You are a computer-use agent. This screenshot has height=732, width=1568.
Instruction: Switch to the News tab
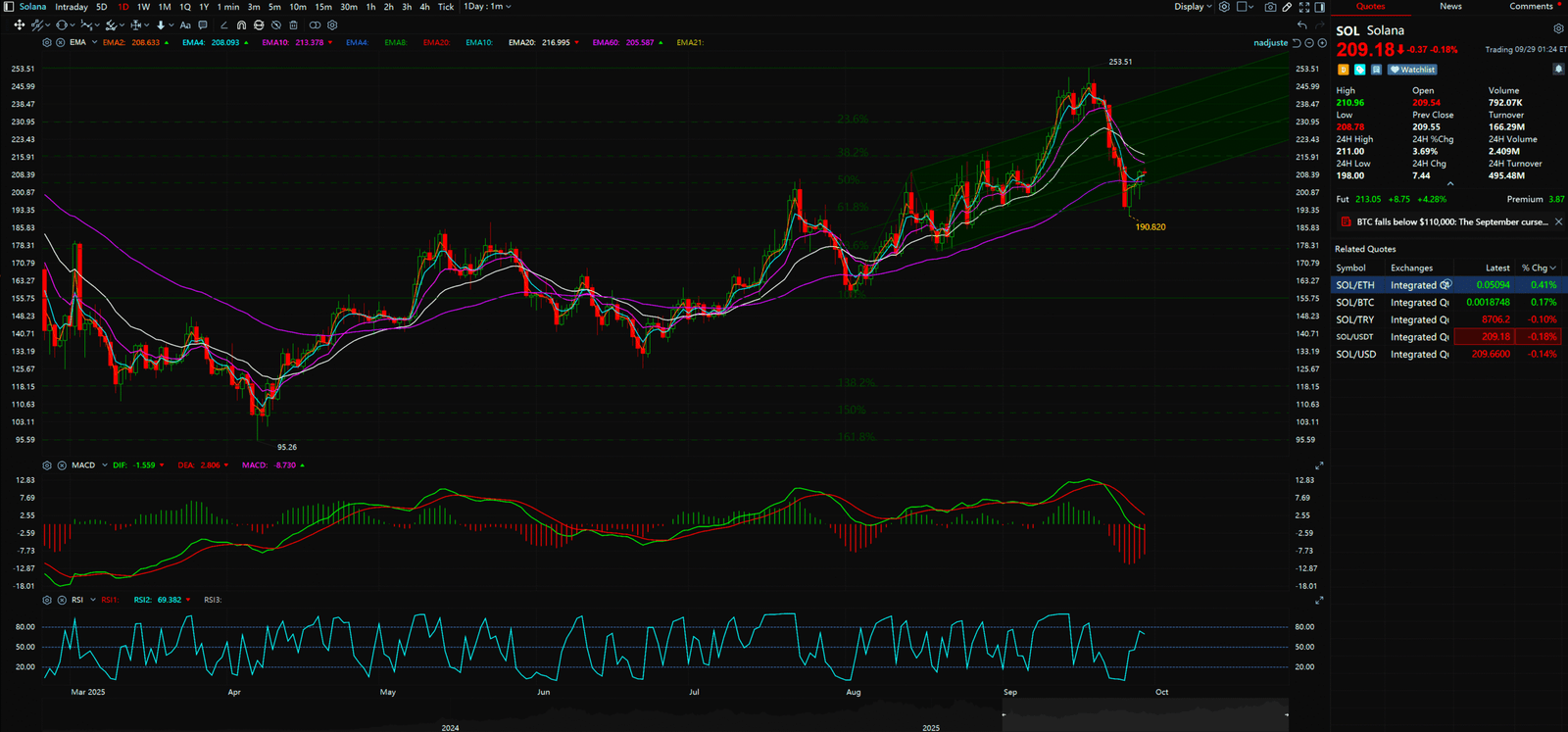pos(1450,7)
